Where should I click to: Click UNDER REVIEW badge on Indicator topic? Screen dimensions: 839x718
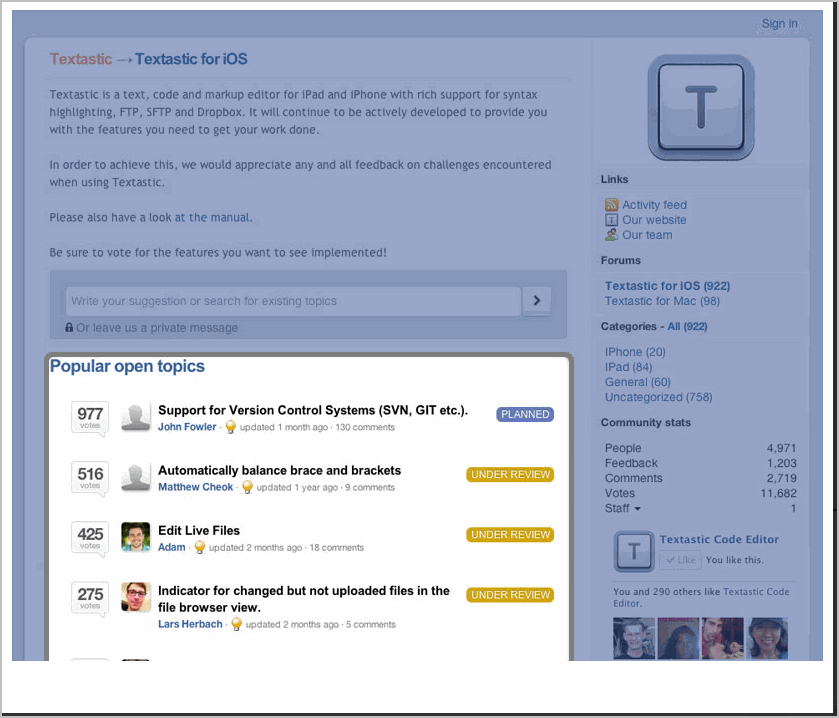pos(510,595)
